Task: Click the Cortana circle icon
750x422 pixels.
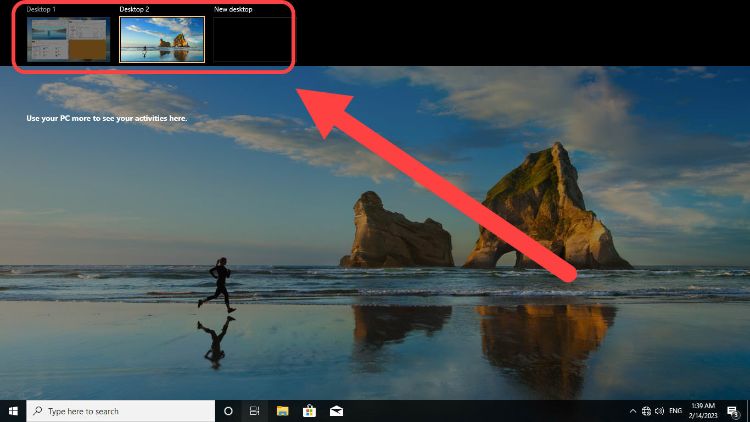Action: click(x=228, y=411)
